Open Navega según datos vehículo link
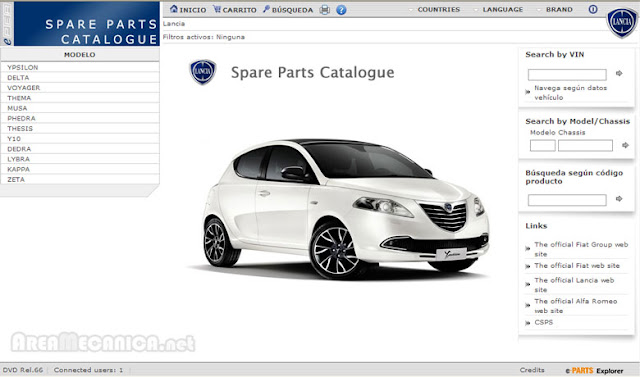This screenshot has height=377, width=640. [570, 93]
